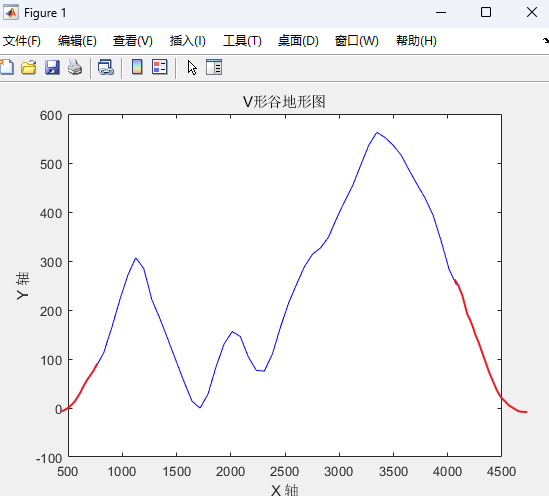Open the 插入(I) menu
This screenshot has width=549, height=496.
[188, 41]
